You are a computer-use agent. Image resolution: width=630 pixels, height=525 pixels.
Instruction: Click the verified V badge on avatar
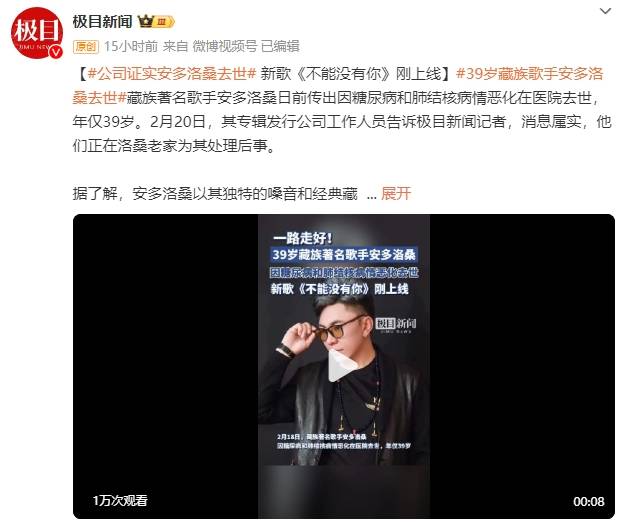click(56, 51)
